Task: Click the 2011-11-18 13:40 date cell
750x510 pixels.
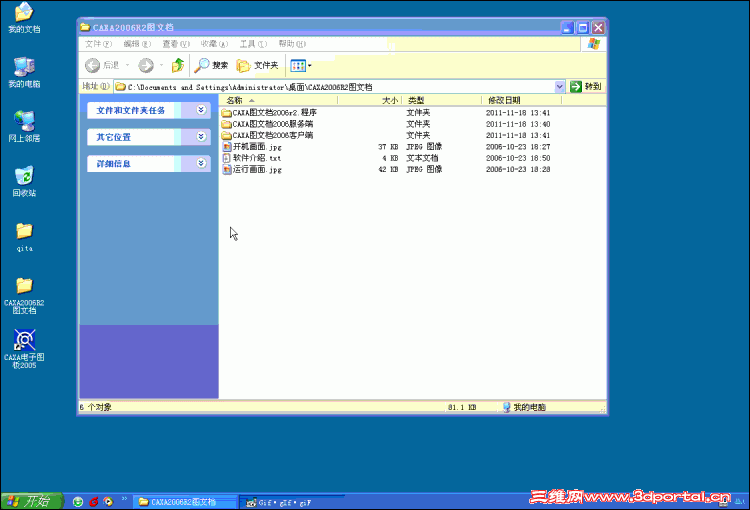Action: pyautogui.click(x=518, y=124)
